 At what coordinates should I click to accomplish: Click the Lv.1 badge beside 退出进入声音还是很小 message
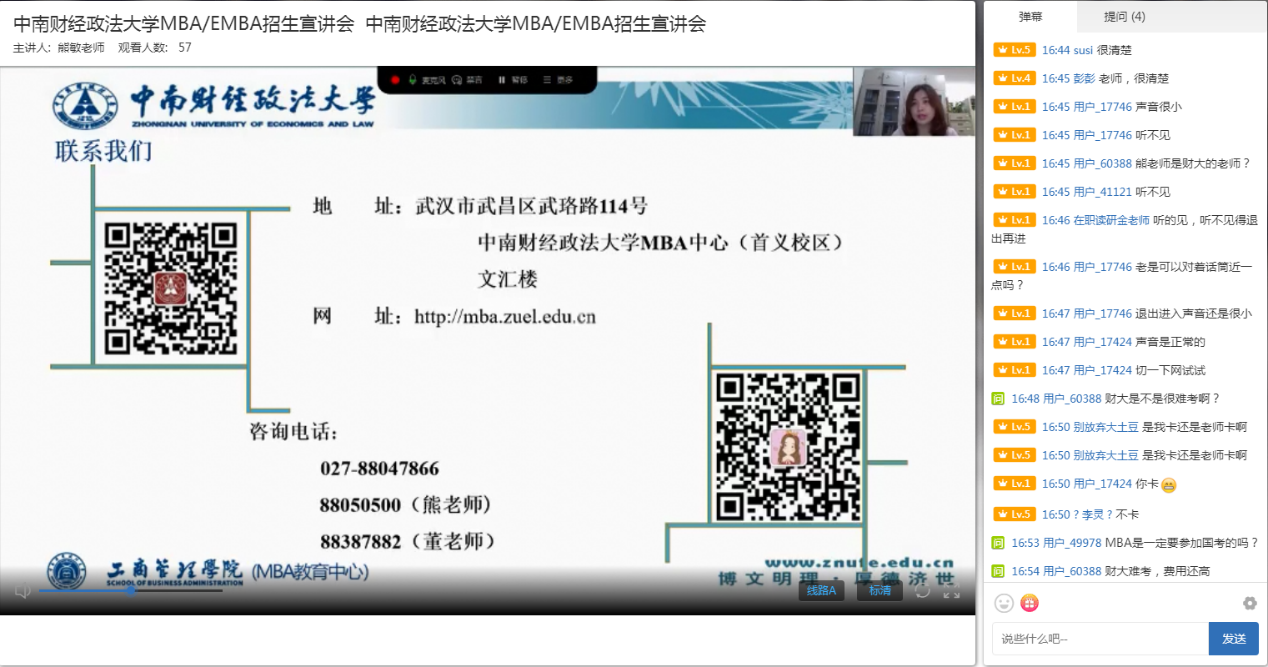pos(1013,313)
